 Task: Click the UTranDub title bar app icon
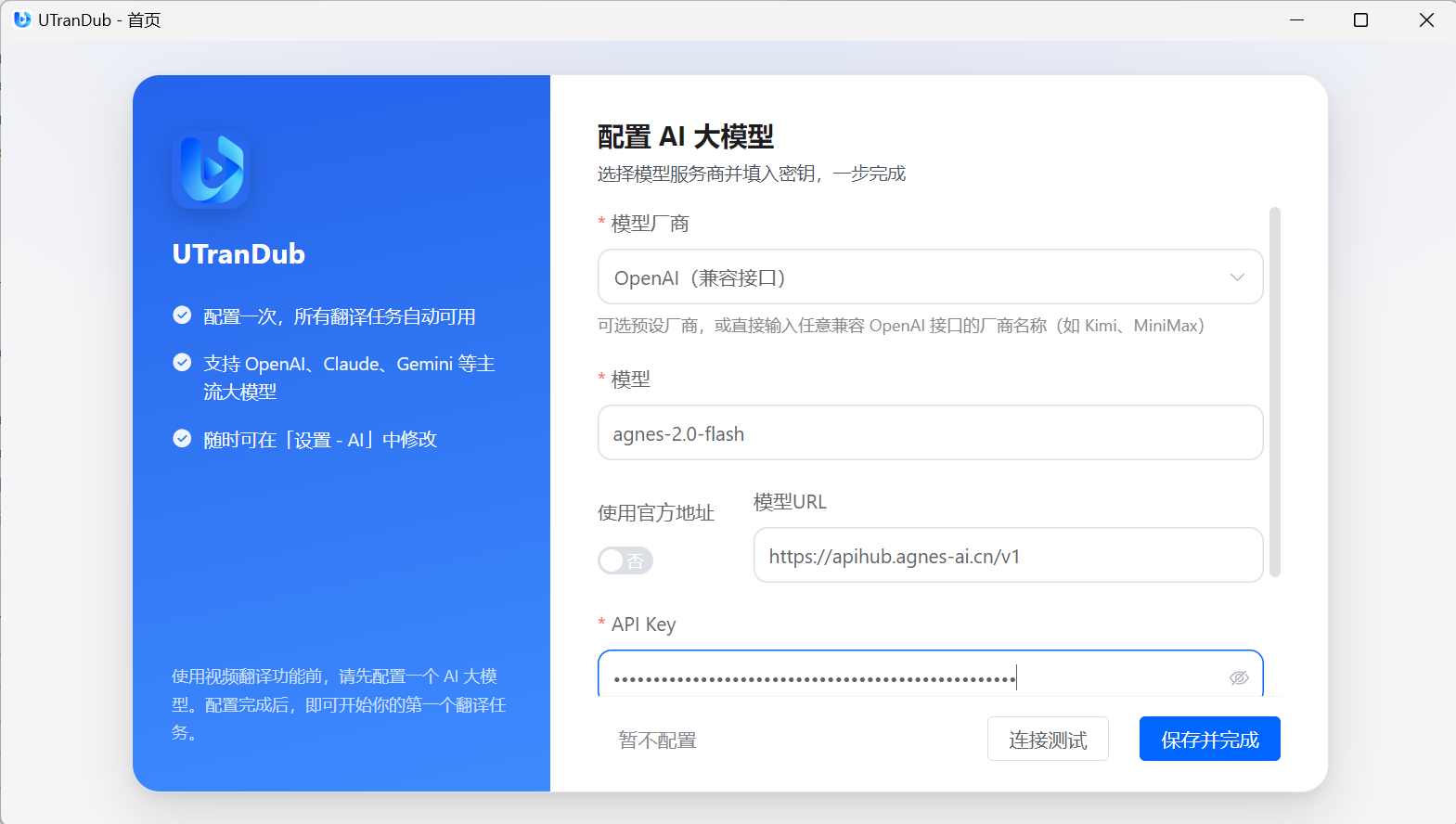pos(22,19)
